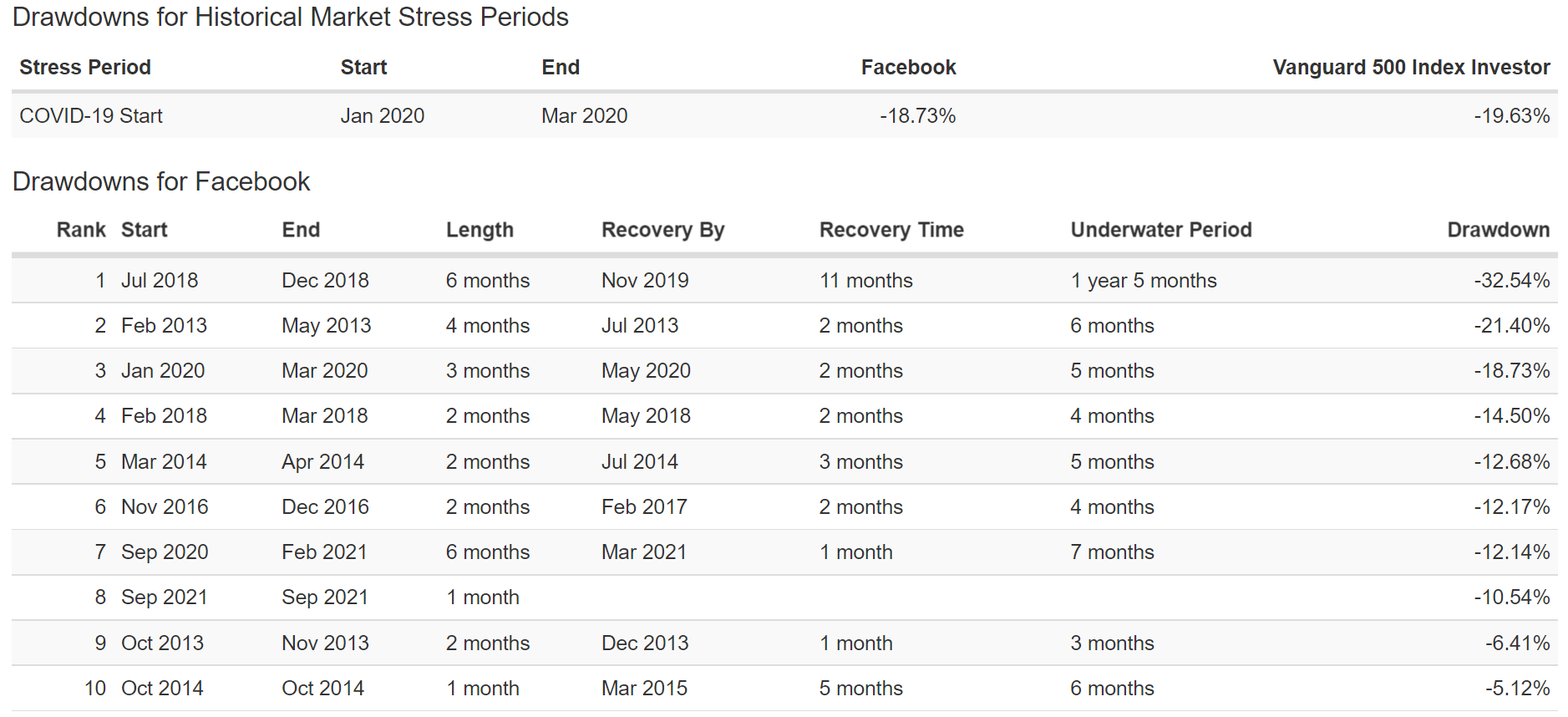Click the Facebook column header
This screenshot has height=717, width=1568.
[x=908, y=68]
